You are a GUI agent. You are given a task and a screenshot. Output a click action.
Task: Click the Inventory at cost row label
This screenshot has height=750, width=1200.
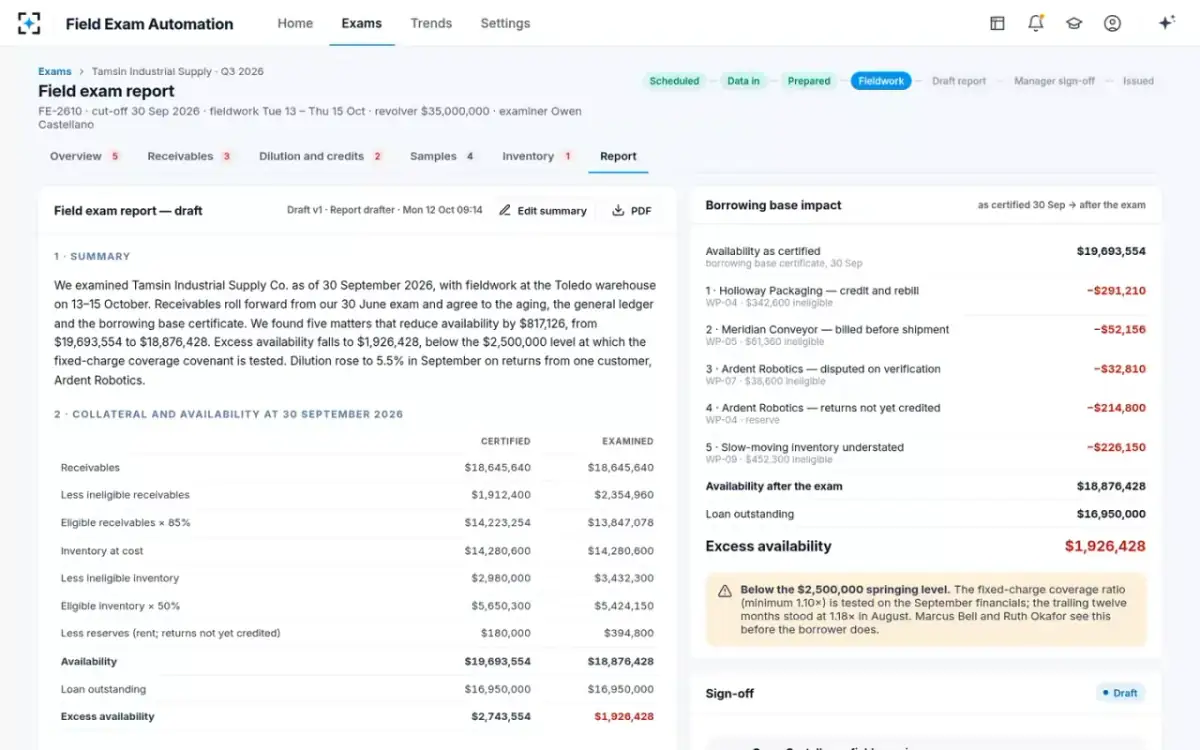pyautogui.click(x=102, y=551)
